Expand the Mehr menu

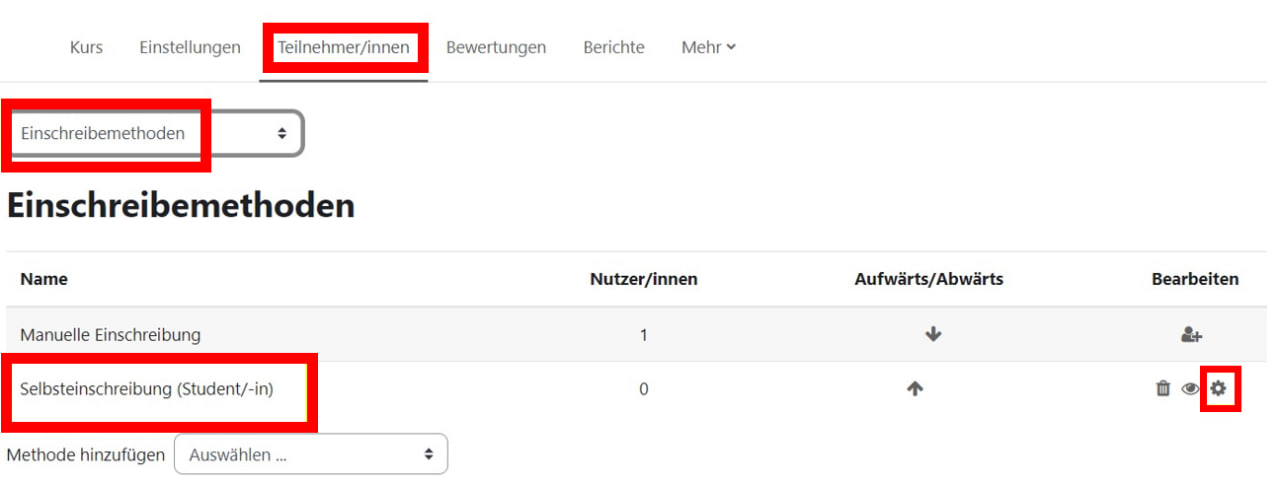(708, 47)
